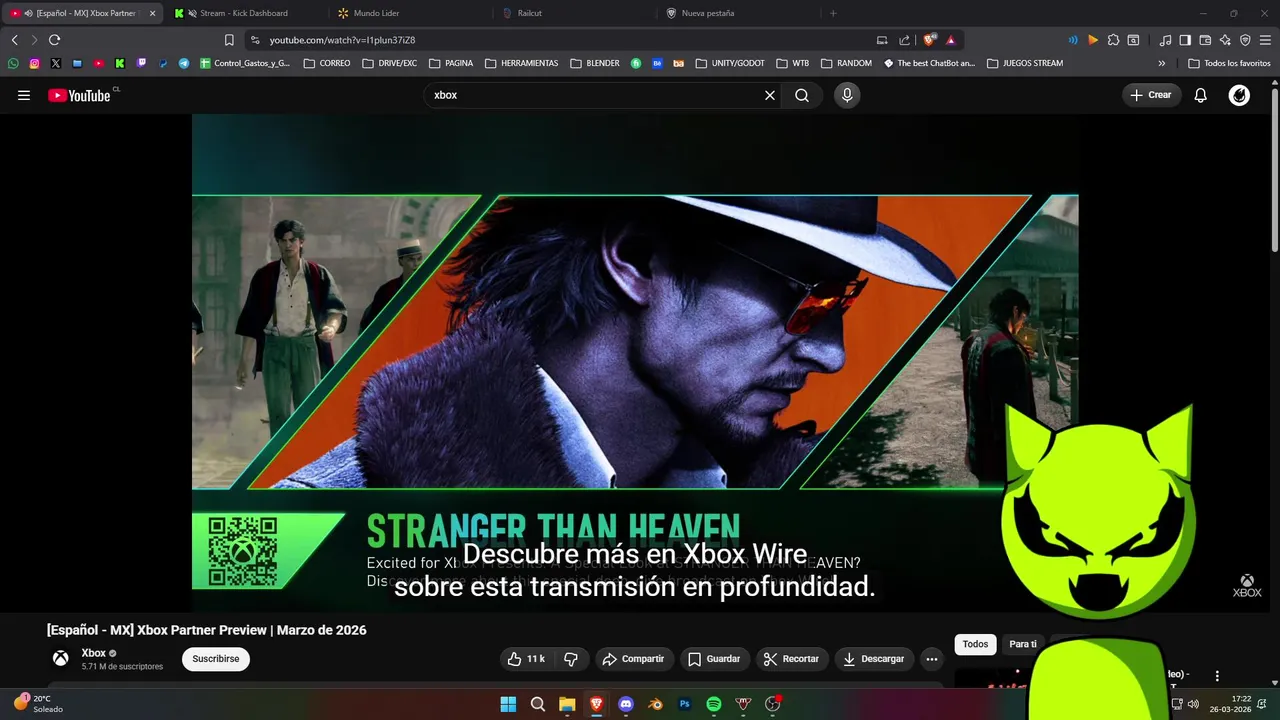Open the Instagram bookmark icon
This screenshot has height=720, width=1280.
(x=34, y=63)
